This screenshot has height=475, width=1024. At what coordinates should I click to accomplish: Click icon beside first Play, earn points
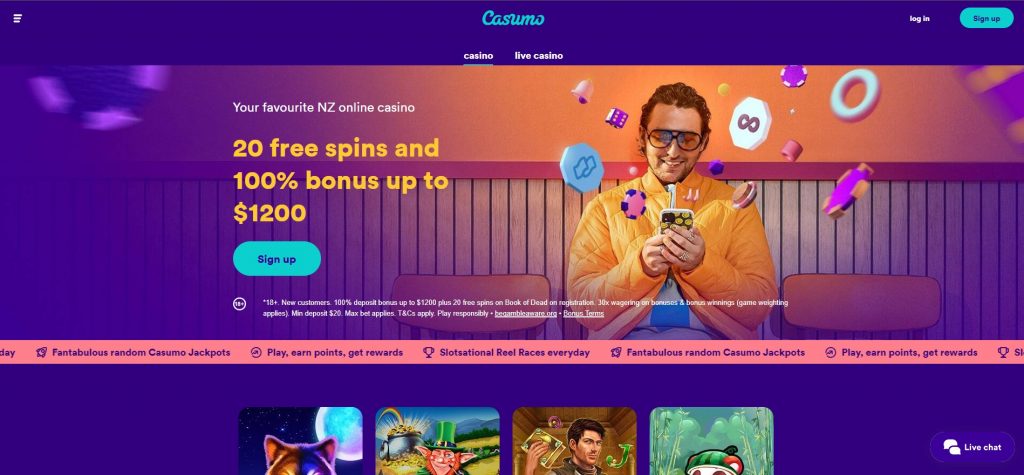(x=256, y=352)
